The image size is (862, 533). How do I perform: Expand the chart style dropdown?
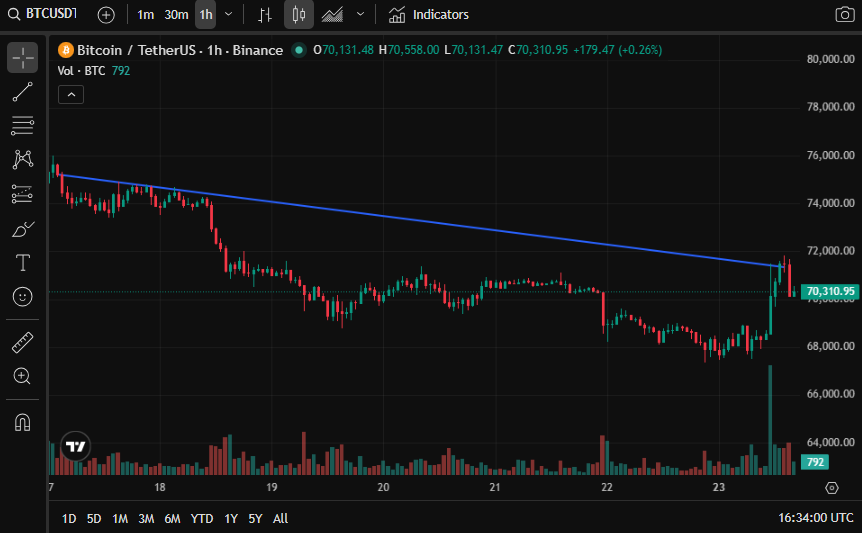[360, 14]
